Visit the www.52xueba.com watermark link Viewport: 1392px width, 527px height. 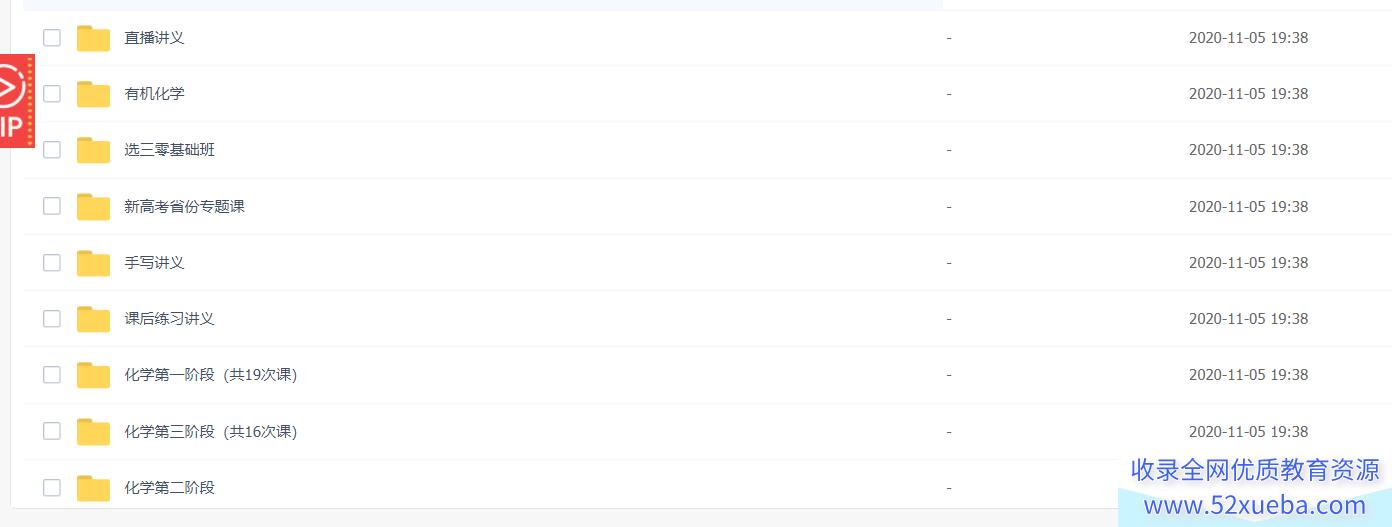(x=1255, y=505)
